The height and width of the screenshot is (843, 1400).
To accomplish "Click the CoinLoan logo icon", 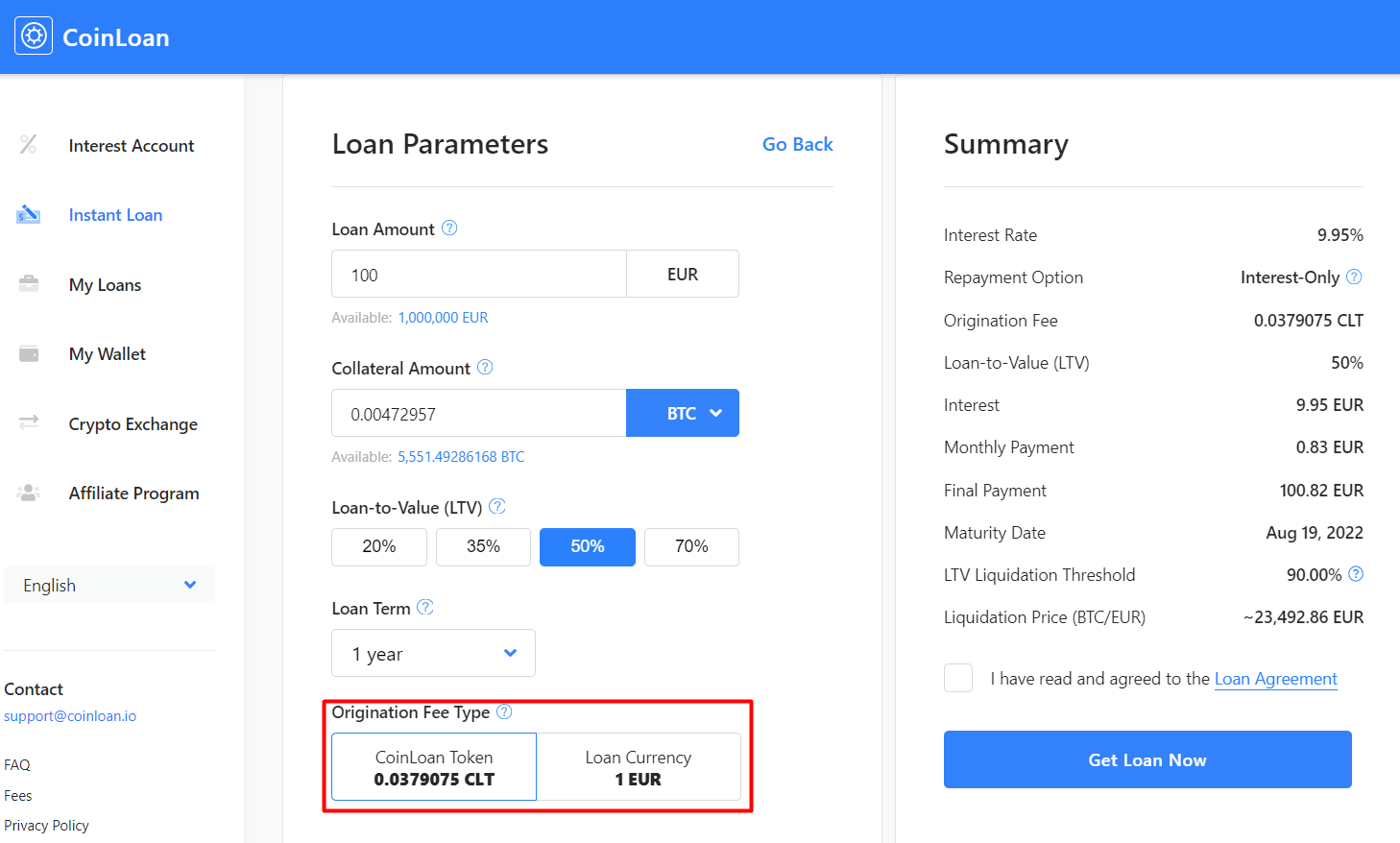I will 34,36.
